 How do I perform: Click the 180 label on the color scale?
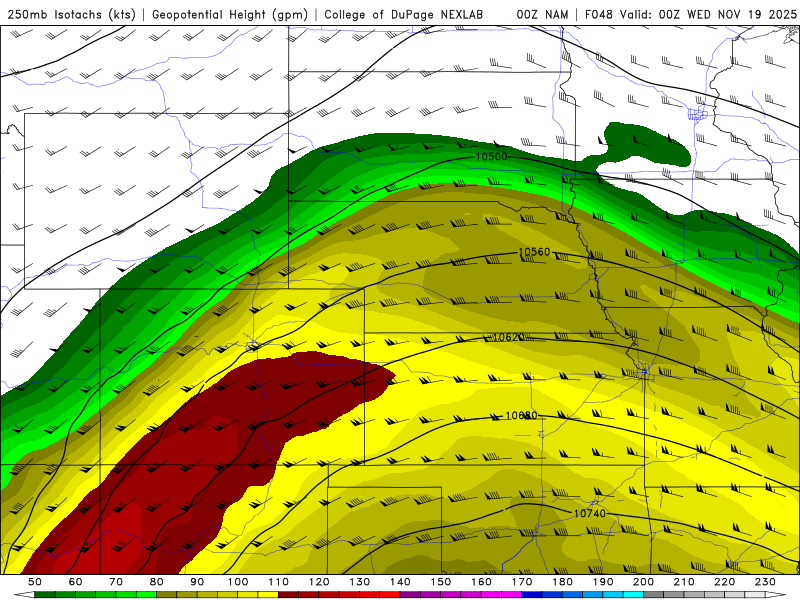[x=562, y=582]
